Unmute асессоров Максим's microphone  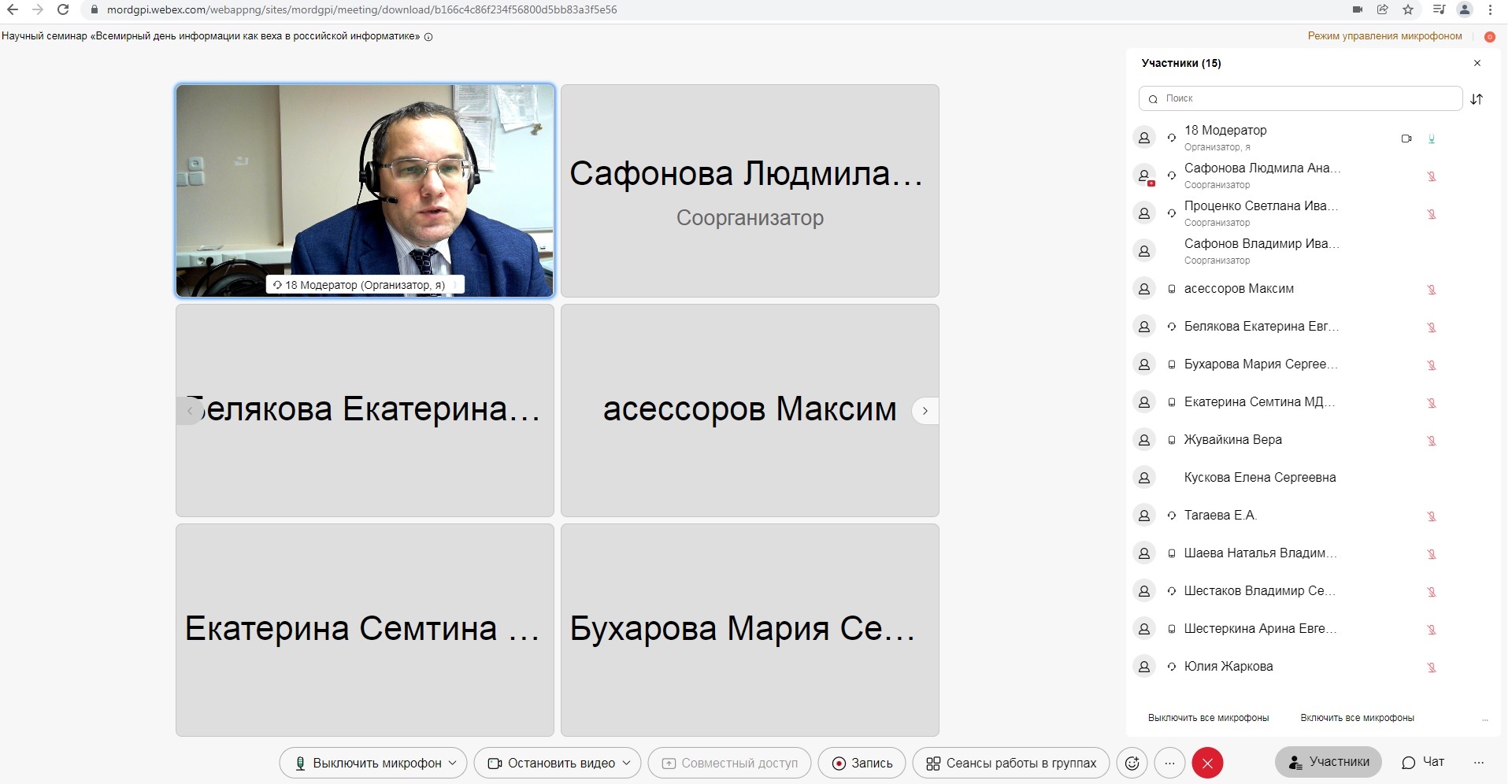1432,290
